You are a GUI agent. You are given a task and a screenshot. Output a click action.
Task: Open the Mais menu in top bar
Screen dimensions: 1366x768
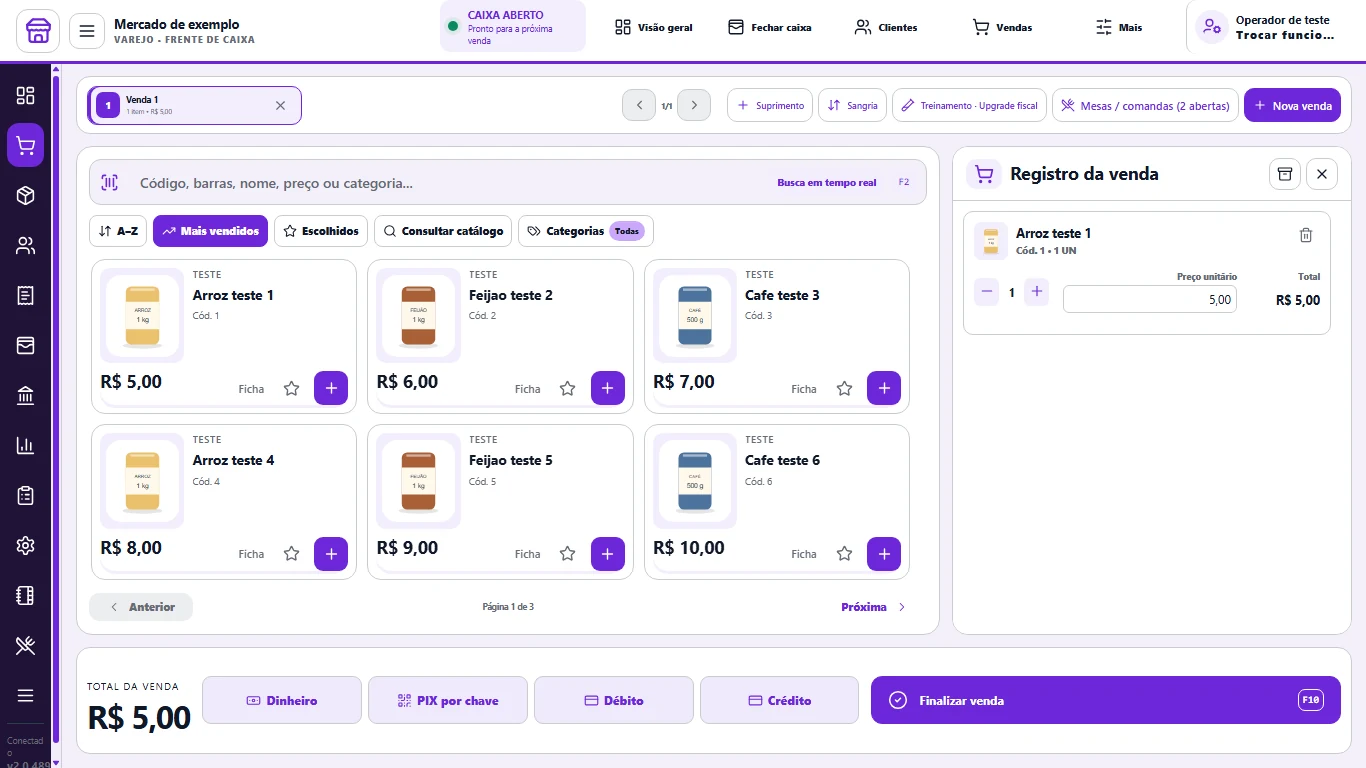(1119, 27)
